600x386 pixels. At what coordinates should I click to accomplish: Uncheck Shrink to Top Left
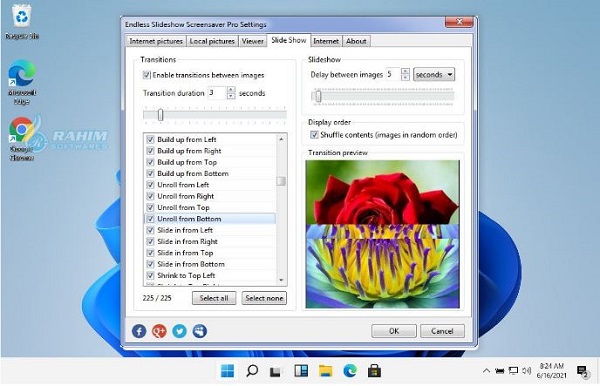150,275
